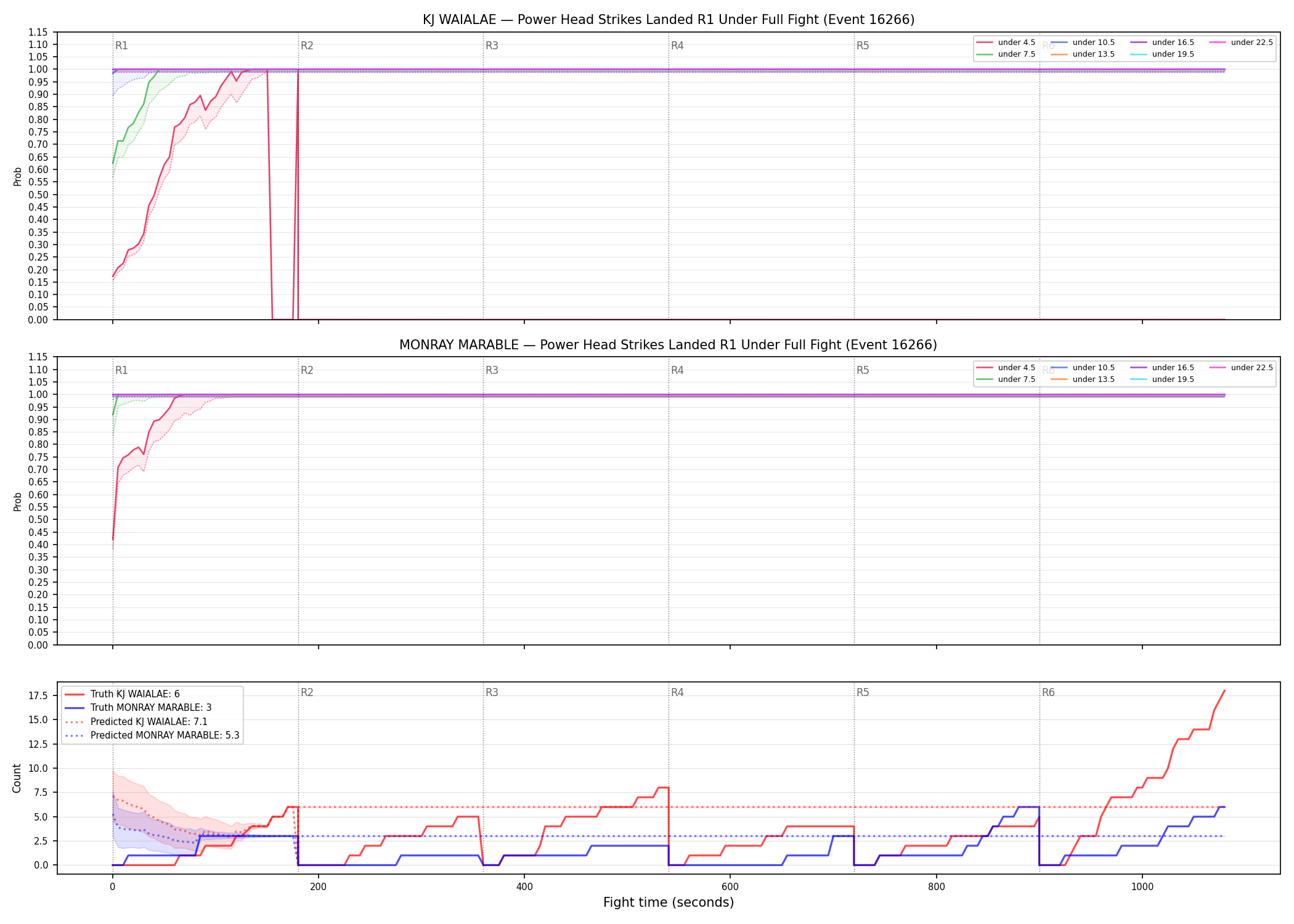Click the R2 round marker in top chart
This screenshot has width=1294, height=924.
coord(307,46)
